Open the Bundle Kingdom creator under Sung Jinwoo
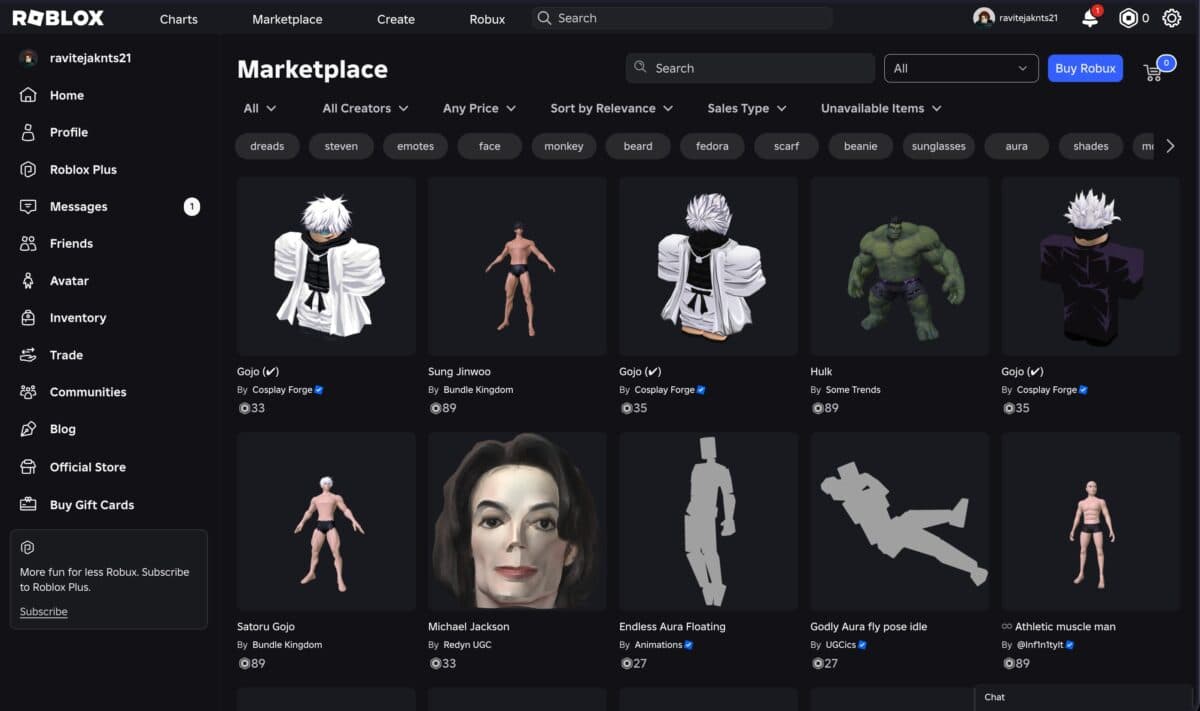Image resolution: width=1200 pixels, height=711 pixels. tap(478, 390)
